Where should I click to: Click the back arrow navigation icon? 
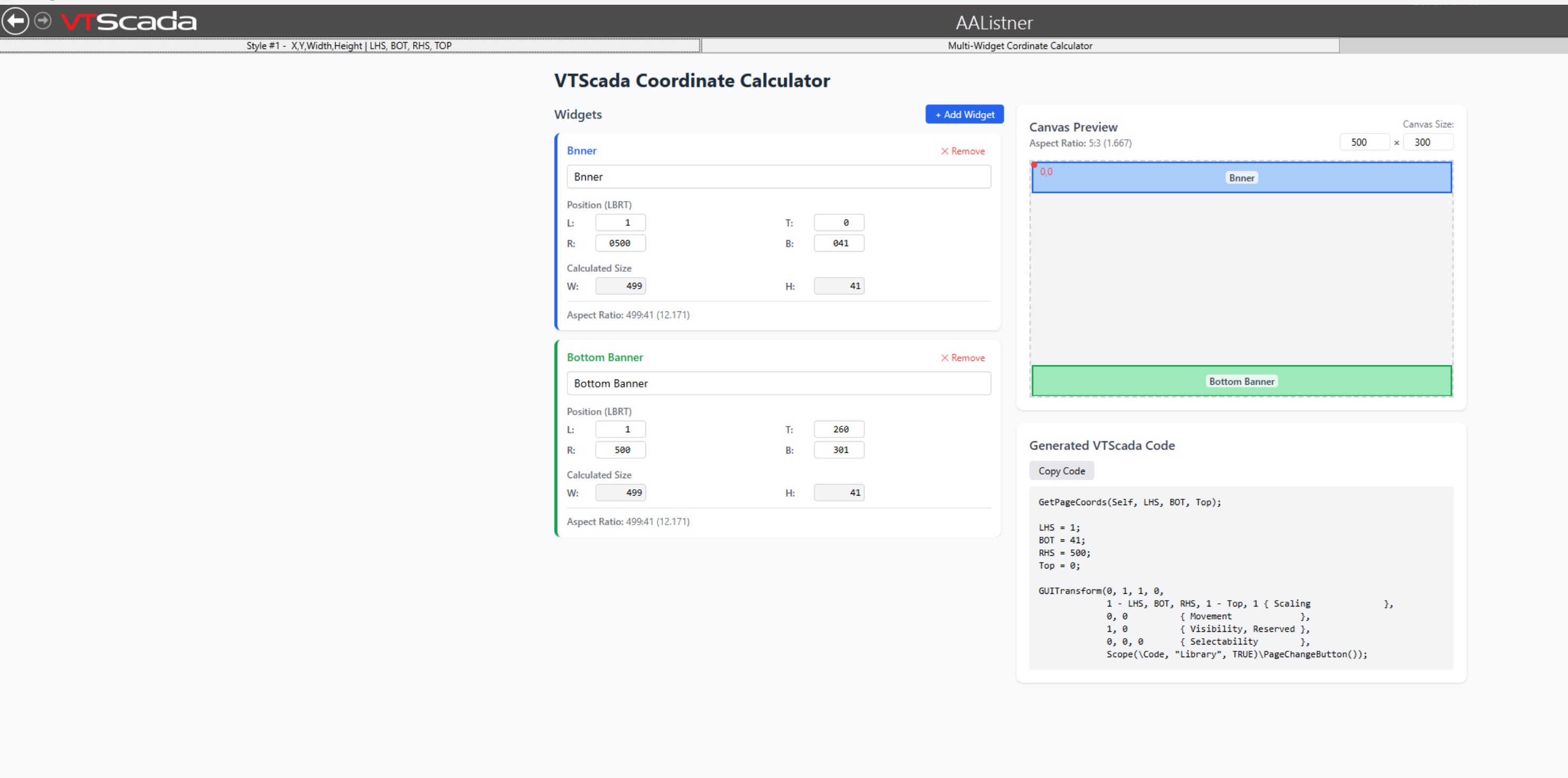pos(15,21)
